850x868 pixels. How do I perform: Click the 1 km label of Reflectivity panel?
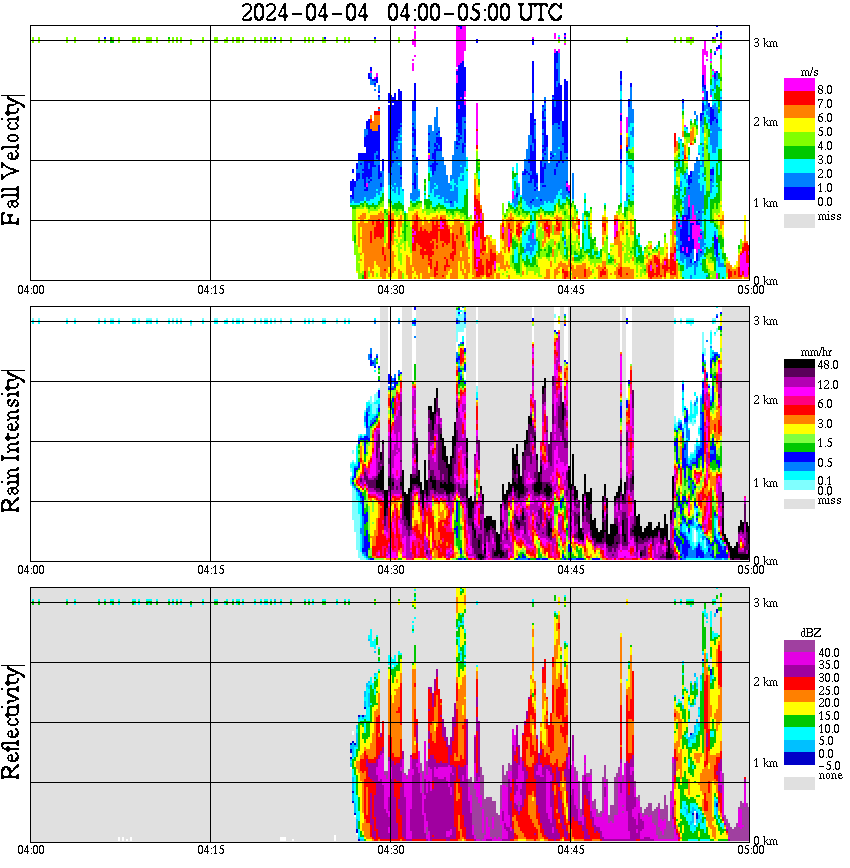click(766, 763)
